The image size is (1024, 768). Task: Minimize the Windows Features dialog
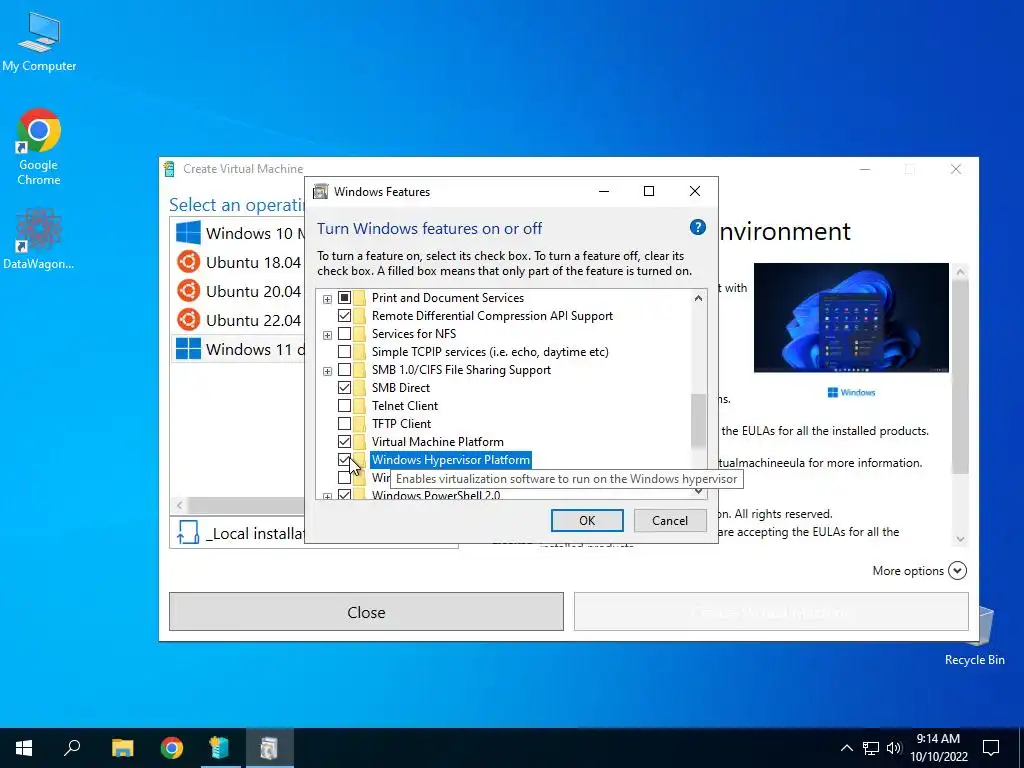[603, 191]
